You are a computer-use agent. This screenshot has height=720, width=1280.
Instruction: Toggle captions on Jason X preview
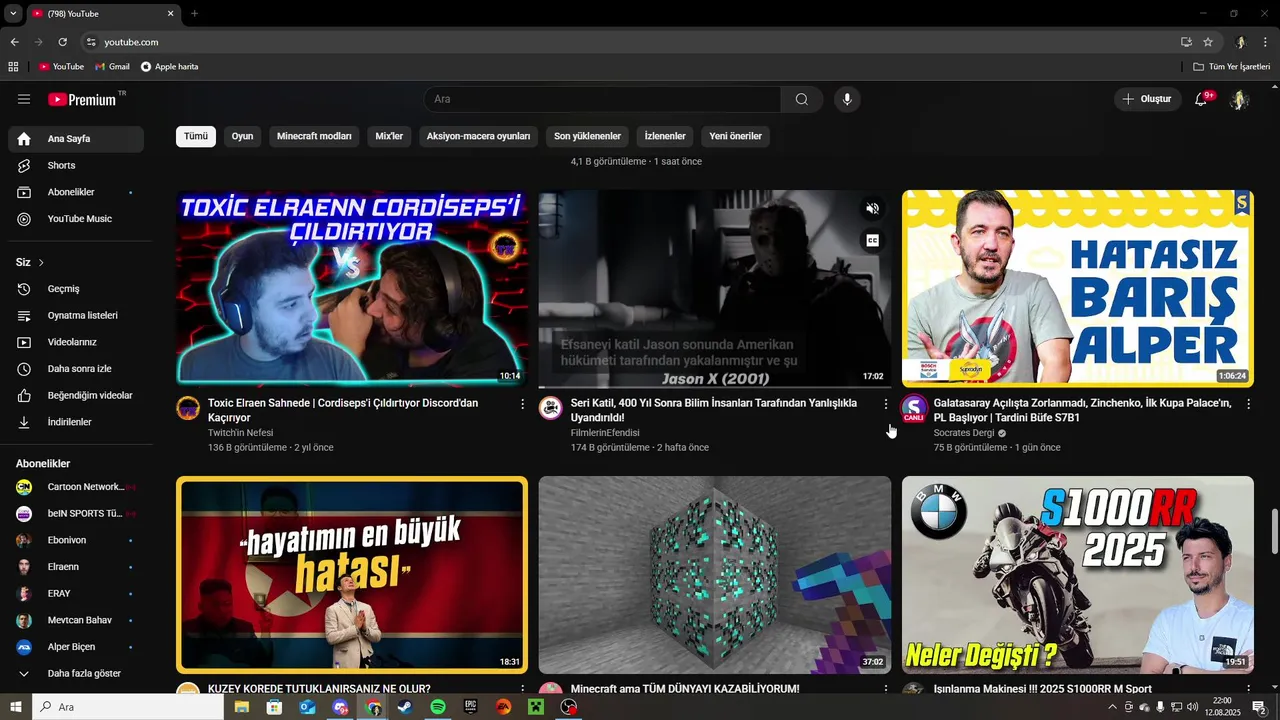pos(872,240)
